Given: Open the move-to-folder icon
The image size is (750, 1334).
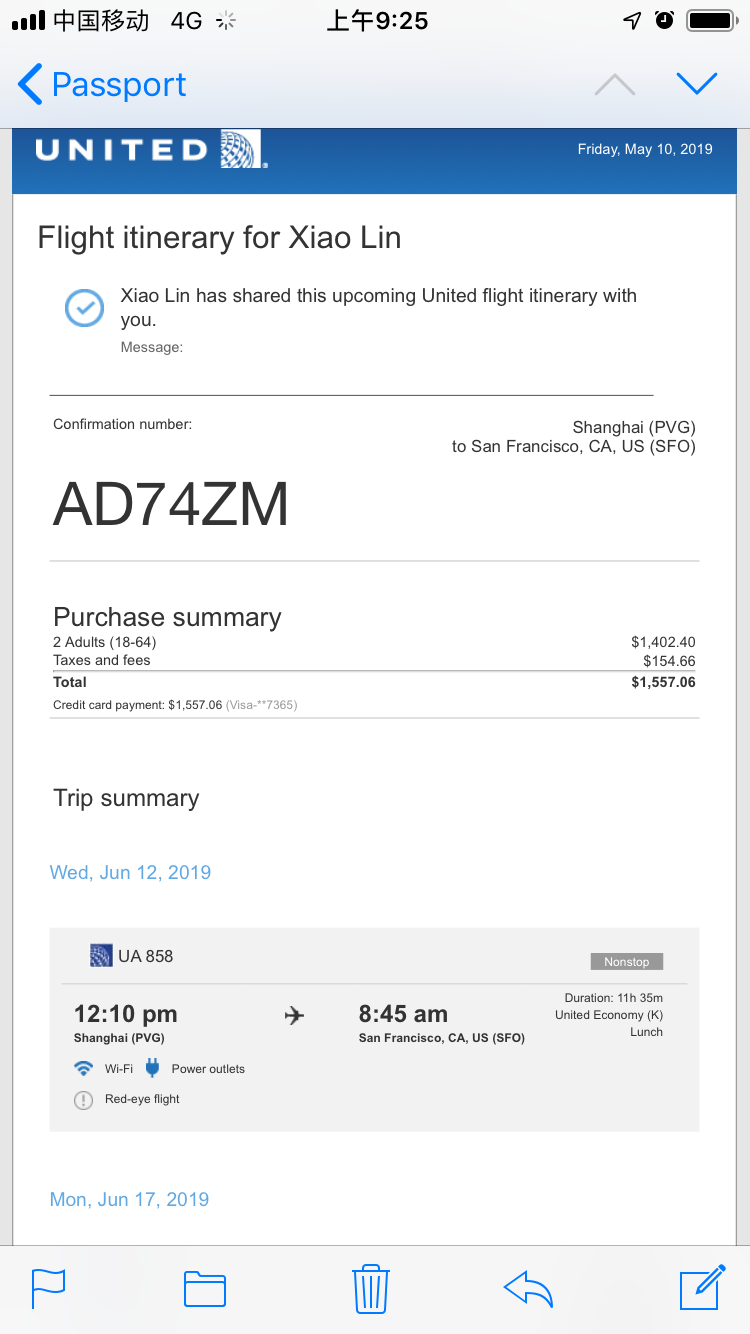Looking at the screenshot, I should point(205,1288).
